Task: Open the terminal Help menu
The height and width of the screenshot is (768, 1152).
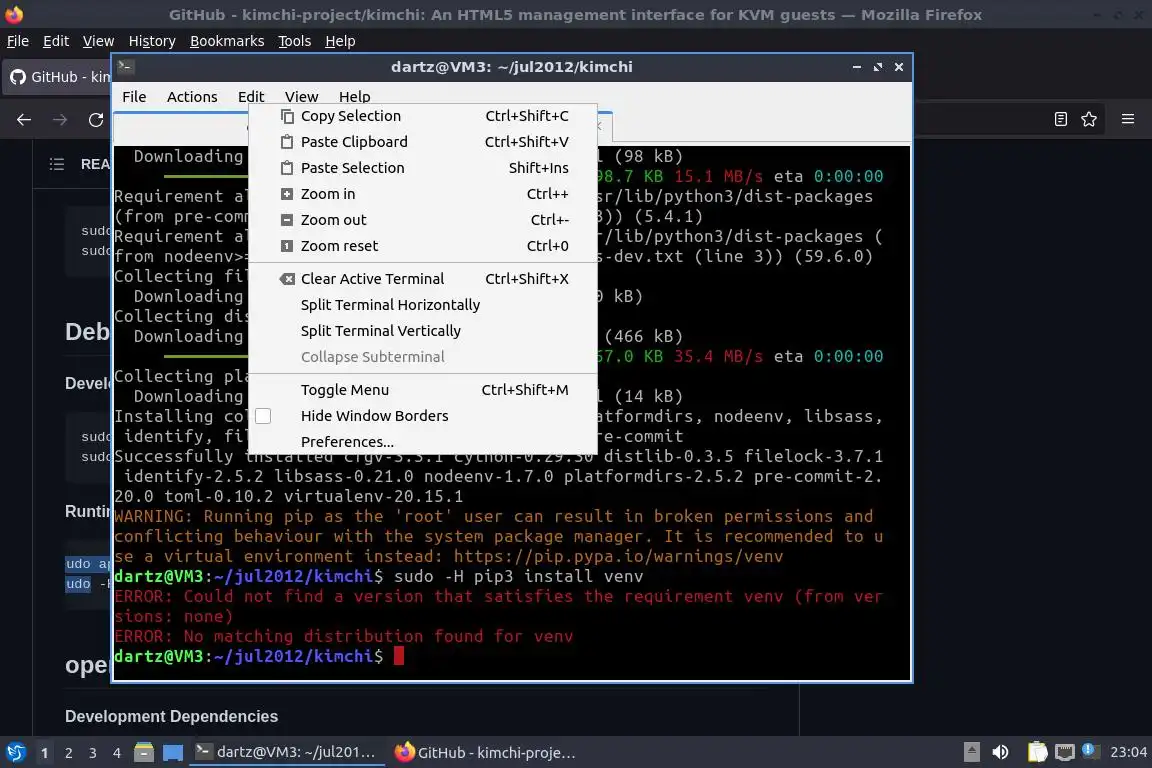Action: pos(354,97)
